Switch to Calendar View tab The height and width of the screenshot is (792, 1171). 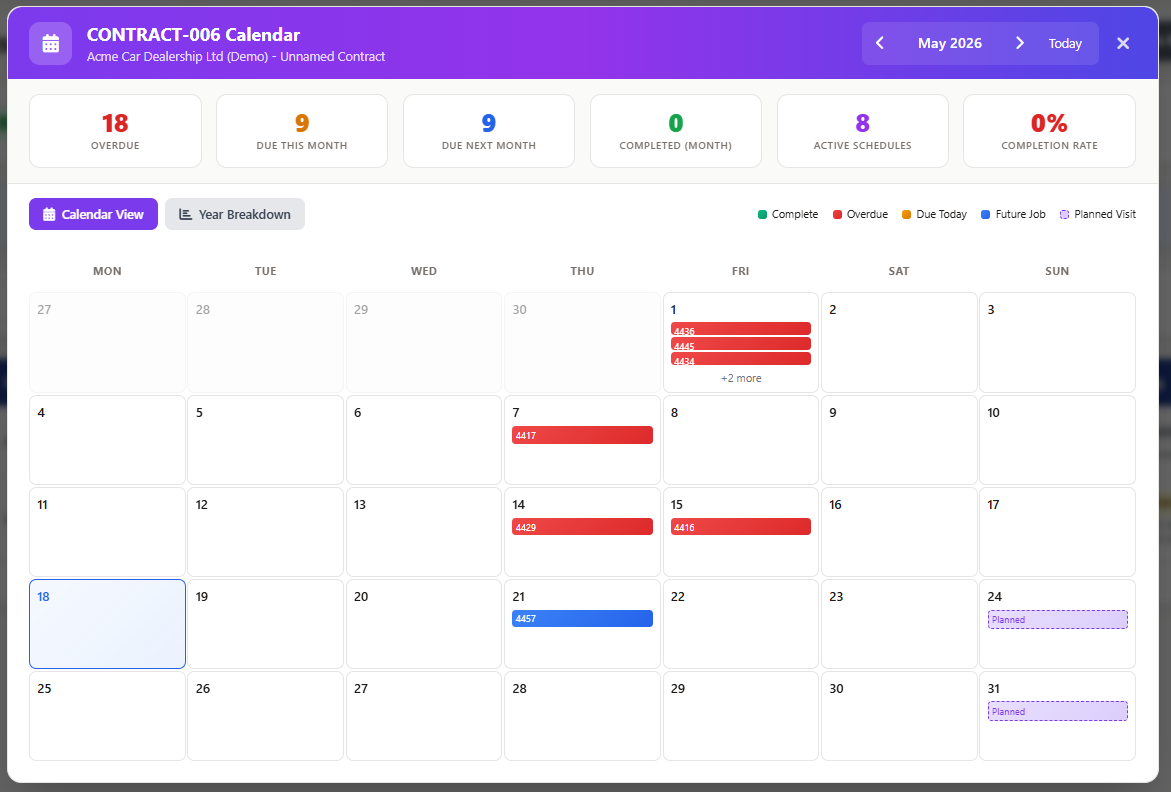(93, 214)
